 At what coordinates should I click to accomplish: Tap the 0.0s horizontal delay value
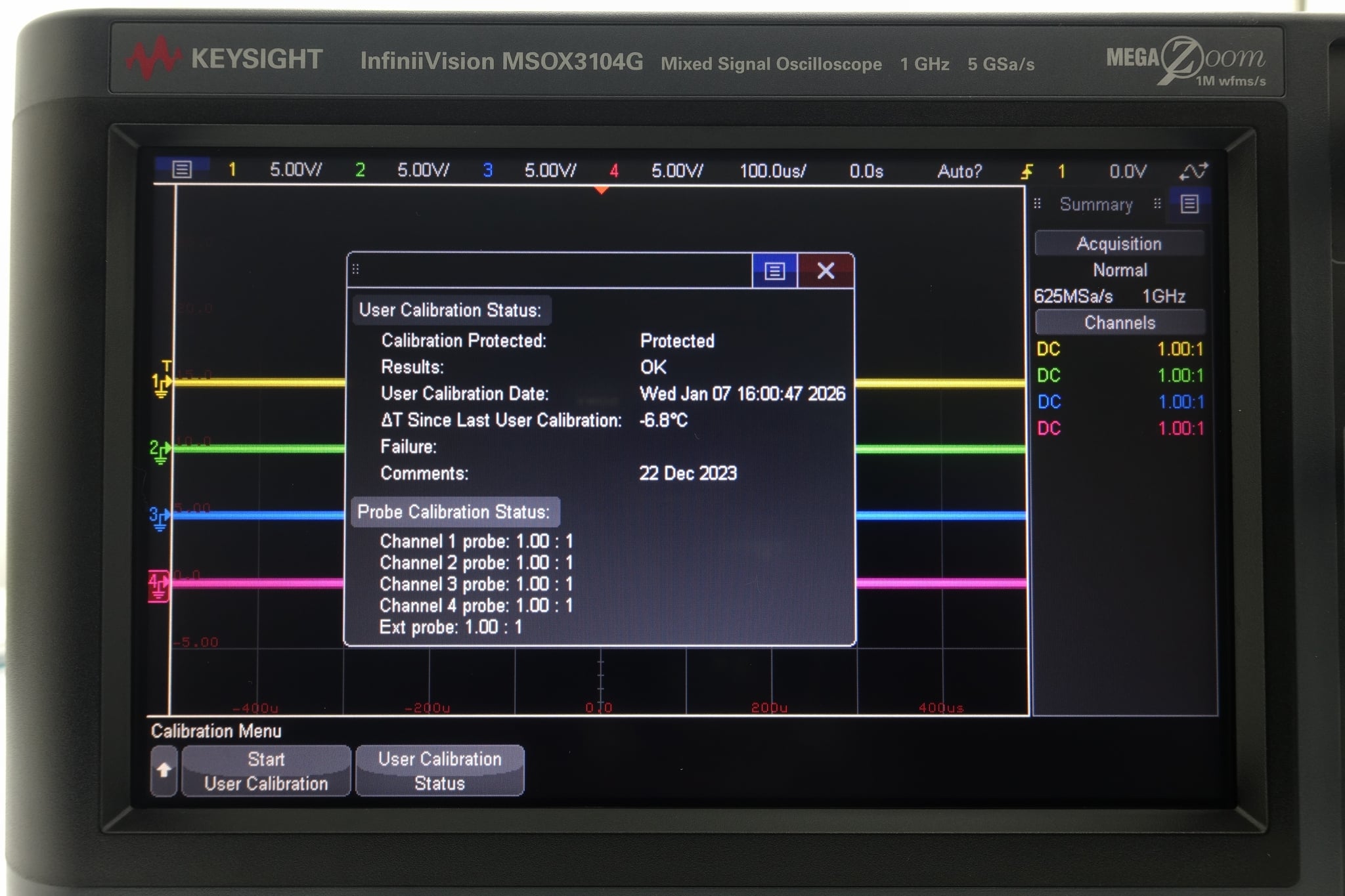click(x=866, y=171)
